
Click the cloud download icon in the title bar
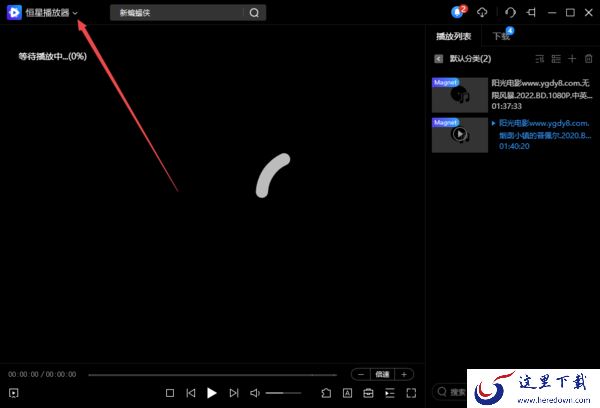tap(482, 13)
